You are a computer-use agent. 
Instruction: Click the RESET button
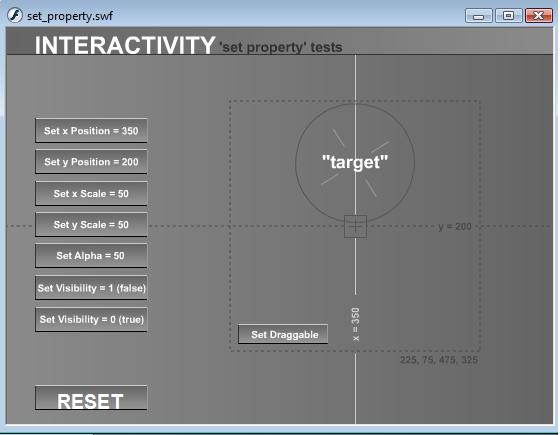[91, 398]
